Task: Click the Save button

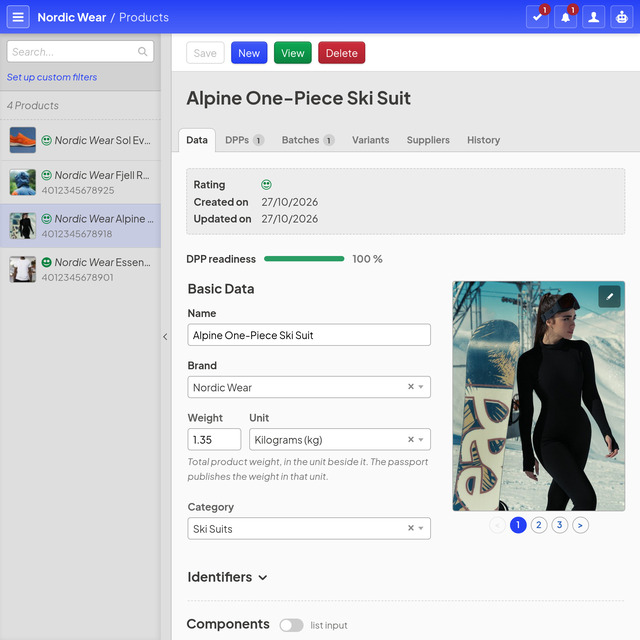Action: (205, 53)
